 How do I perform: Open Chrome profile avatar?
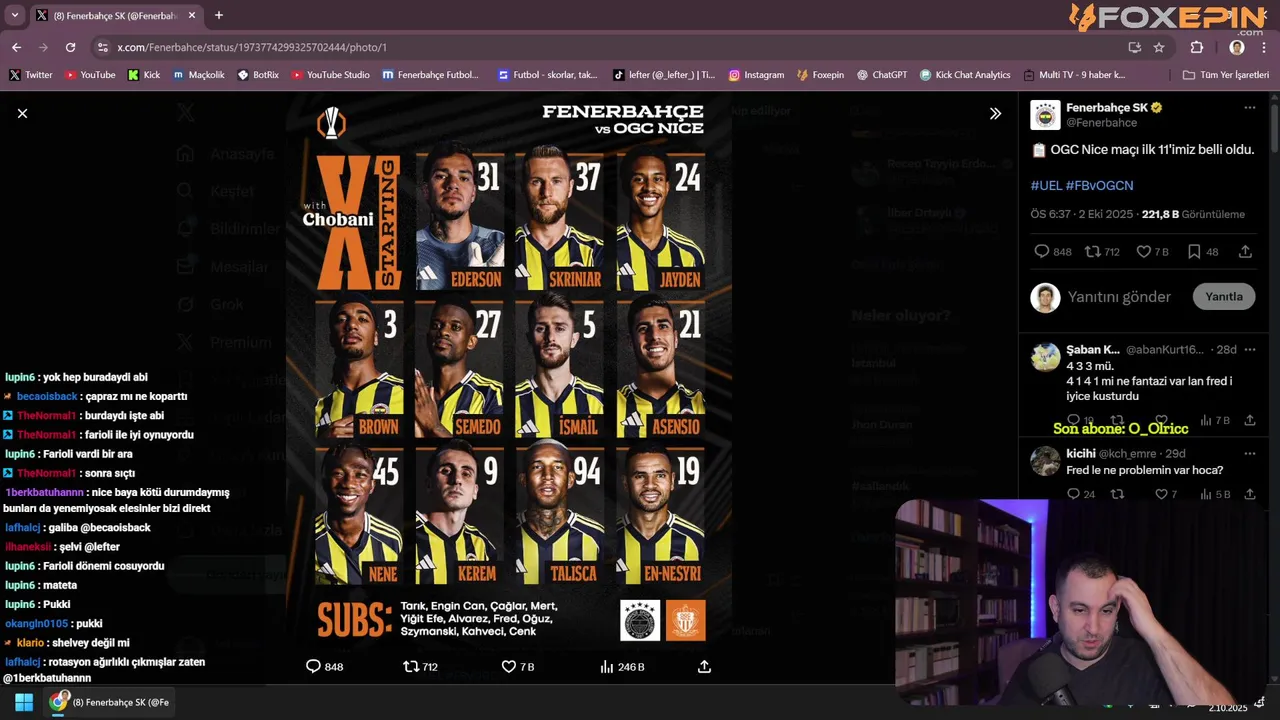1237,47
